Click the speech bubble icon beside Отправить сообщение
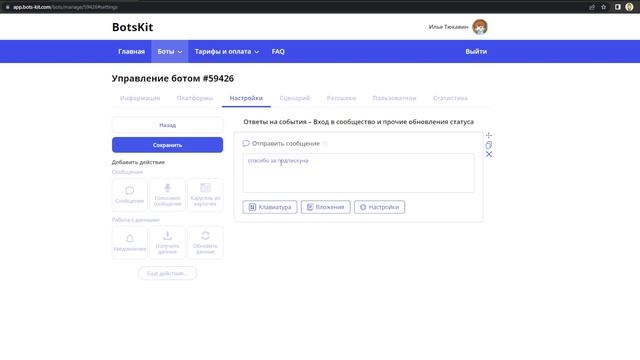640x360 pixels. (246, 143)
